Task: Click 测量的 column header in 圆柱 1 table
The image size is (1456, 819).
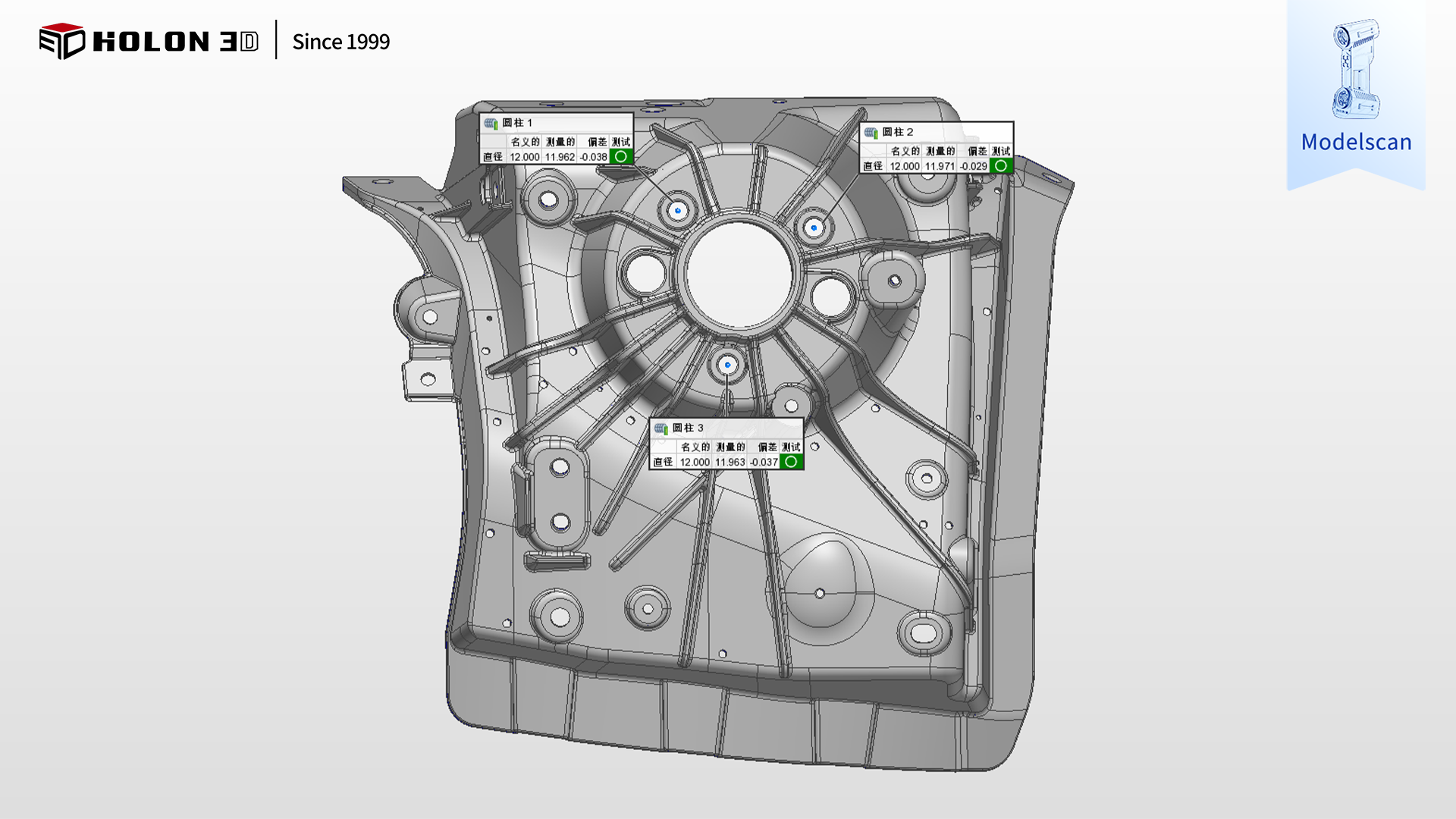Action: (x=560, y=142)
